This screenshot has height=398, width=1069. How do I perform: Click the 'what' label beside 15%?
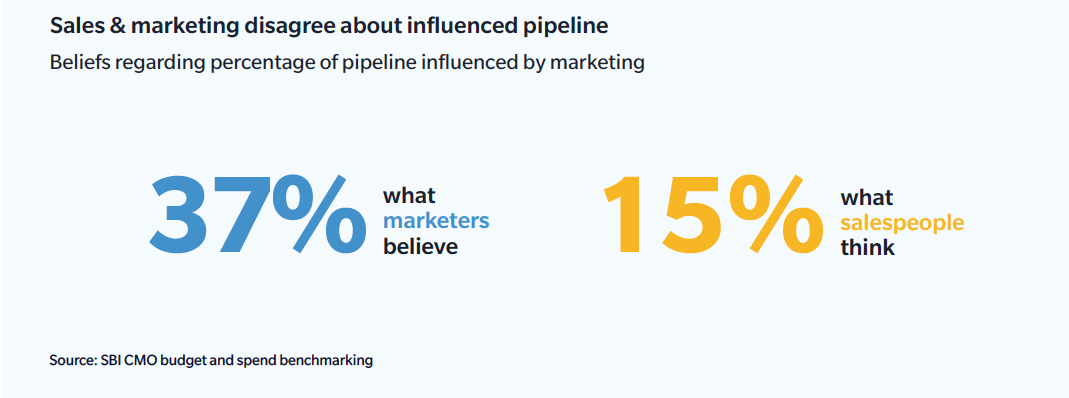(867, 198)
